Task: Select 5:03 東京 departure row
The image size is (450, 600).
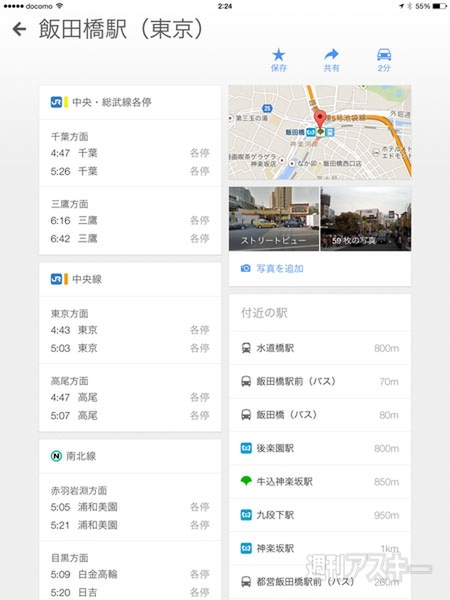Action: tap(130, 348)
